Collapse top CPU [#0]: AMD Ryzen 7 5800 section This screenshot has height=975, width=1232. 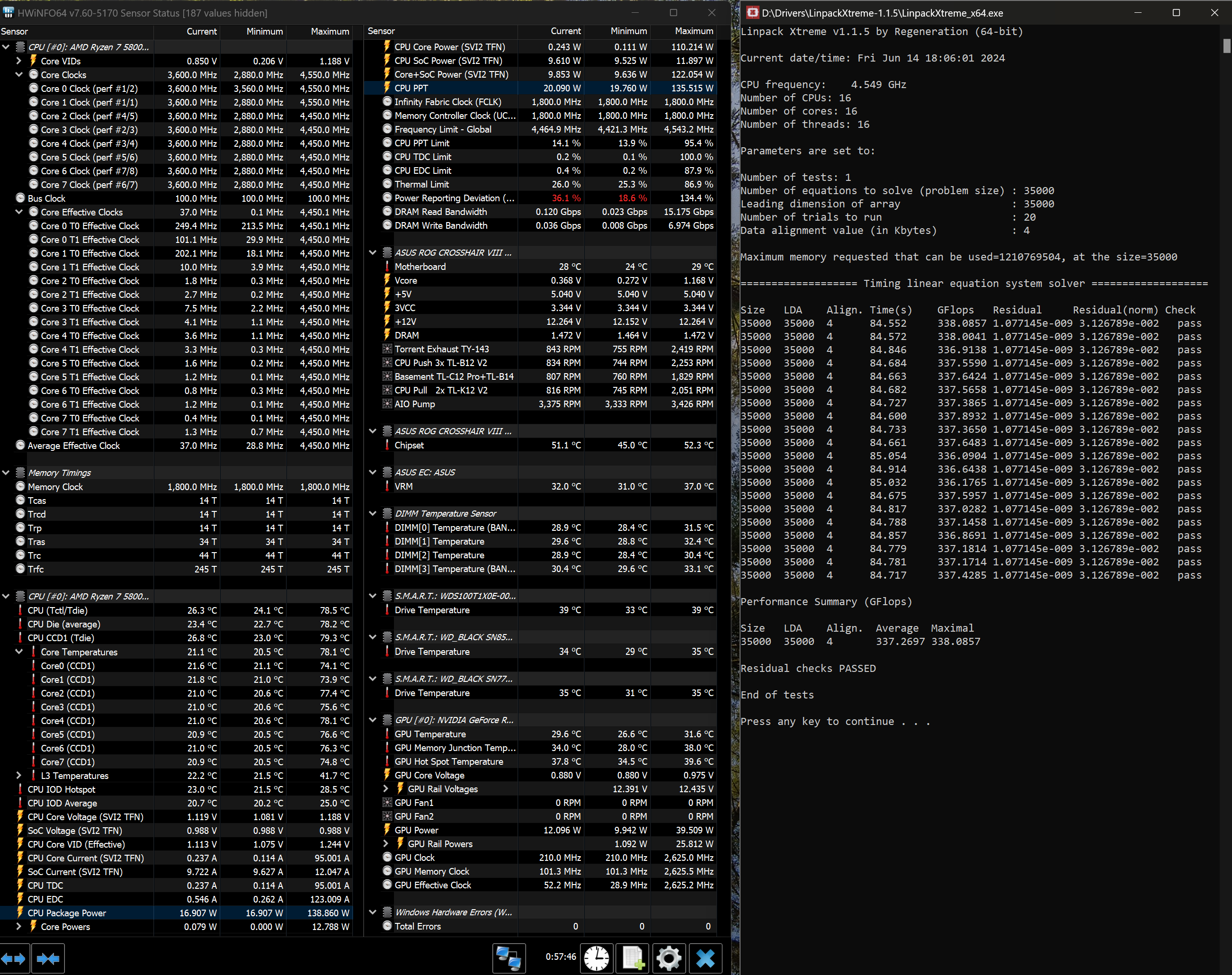point(6,47)
